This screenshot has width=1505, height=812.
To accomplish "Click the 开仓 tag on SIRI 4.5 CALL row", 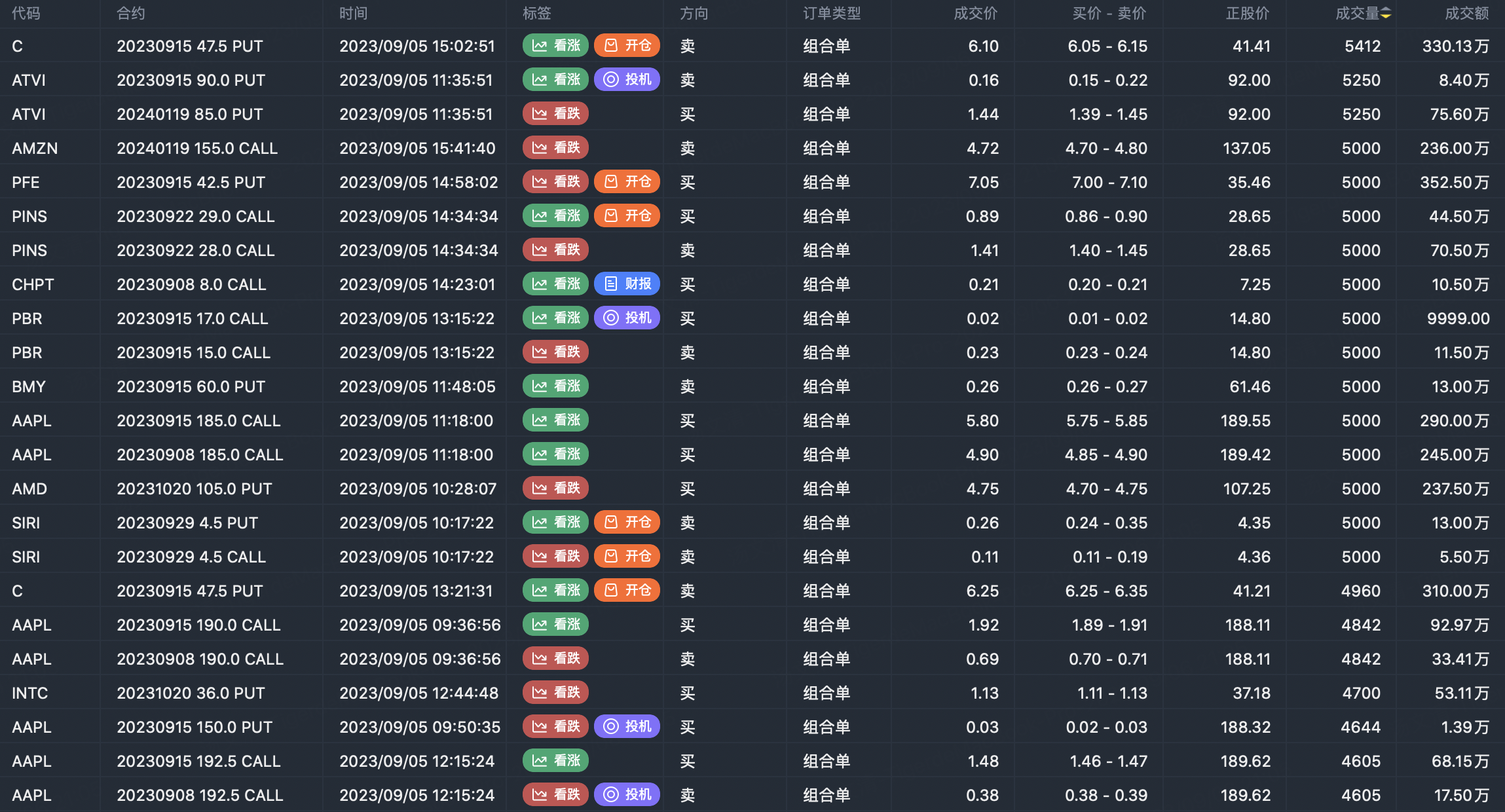I will click(627, 557).
